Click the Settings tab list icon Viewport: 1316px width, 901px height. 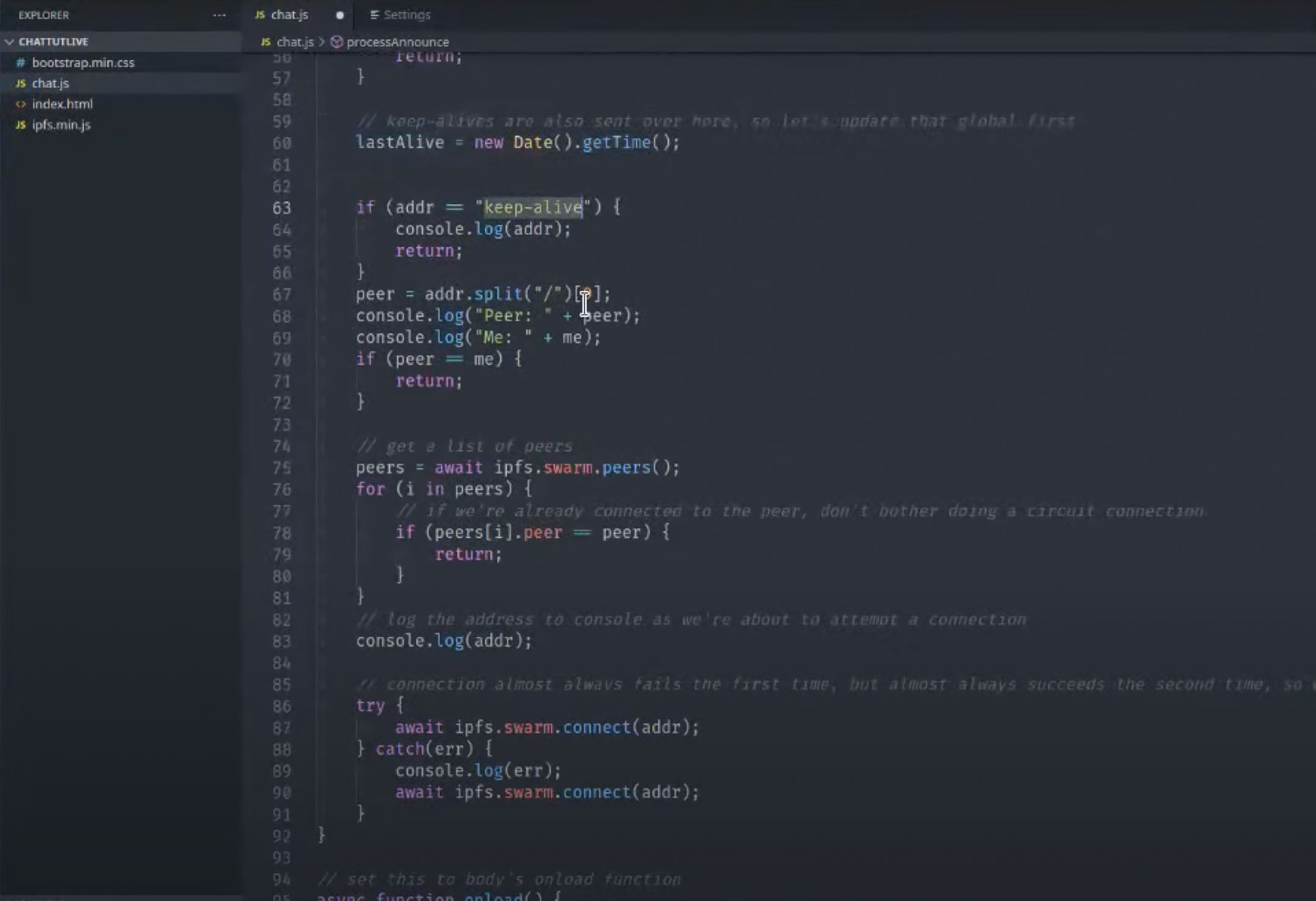pos(374,15)
